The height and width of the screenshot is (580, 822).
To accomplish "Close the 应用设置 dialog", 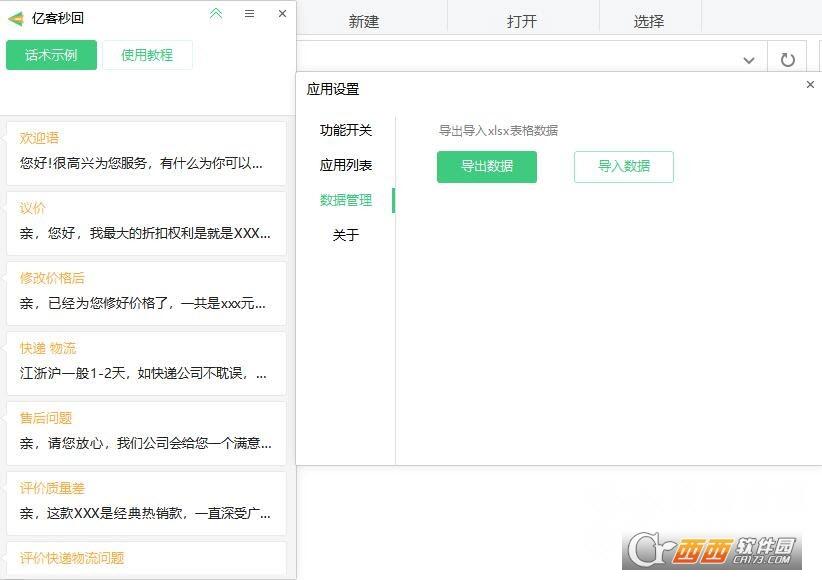I will (x=810, y=84).
